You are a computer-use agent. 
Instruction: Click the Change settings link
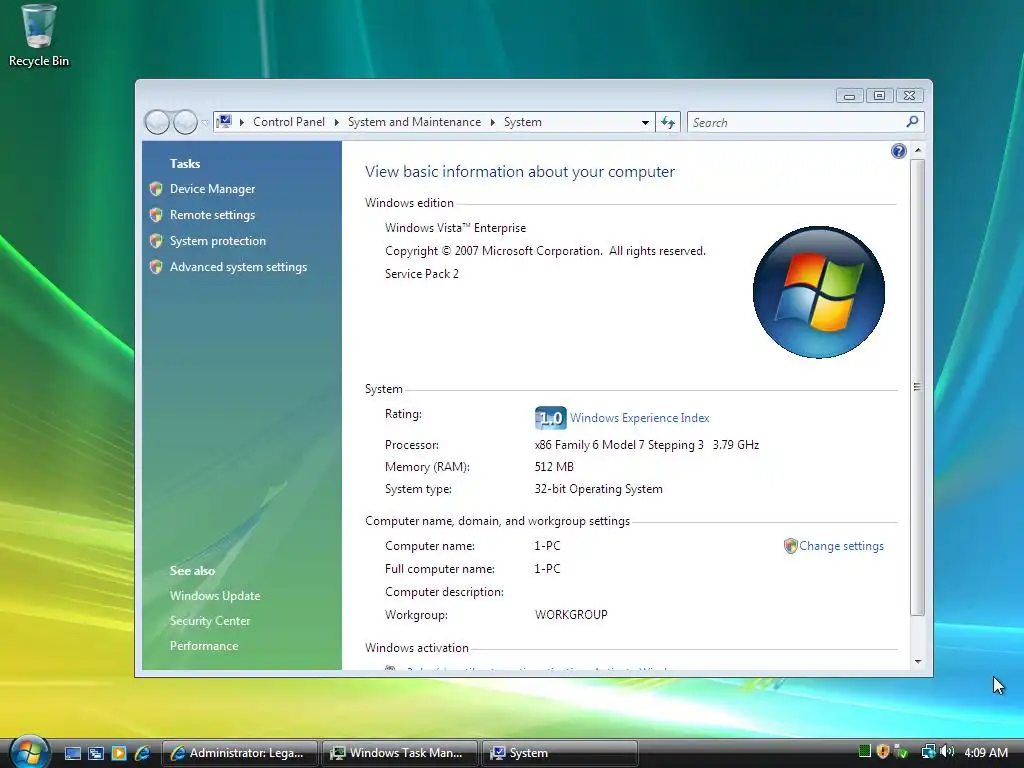click(x=841, y=546)
